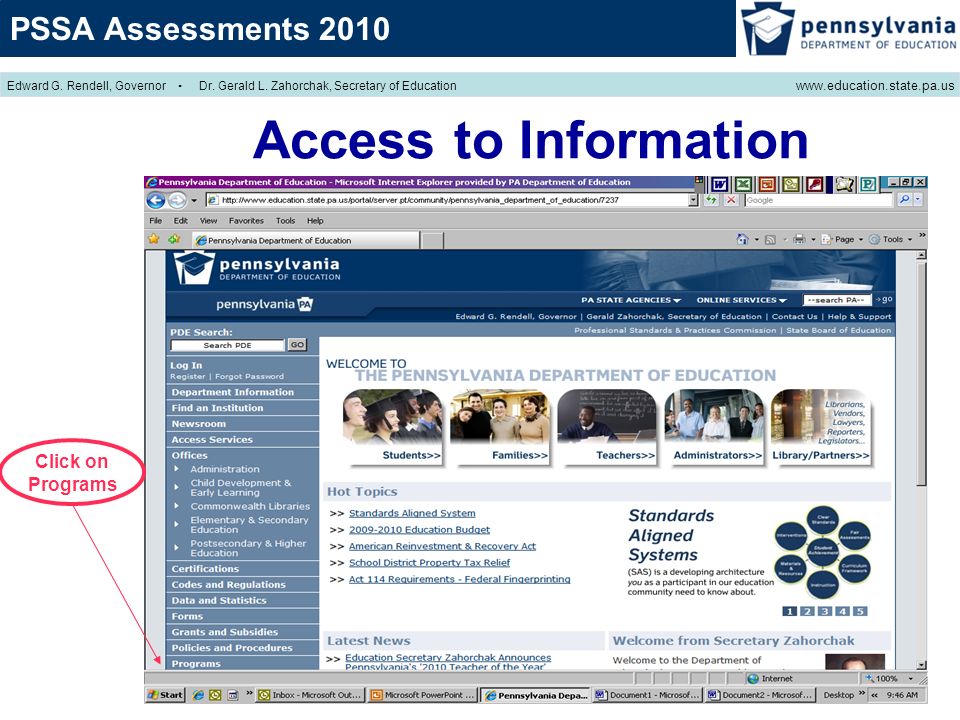Click the Programs link in sidebar
This screenshot has width=960, height=720.
(196, 664)
